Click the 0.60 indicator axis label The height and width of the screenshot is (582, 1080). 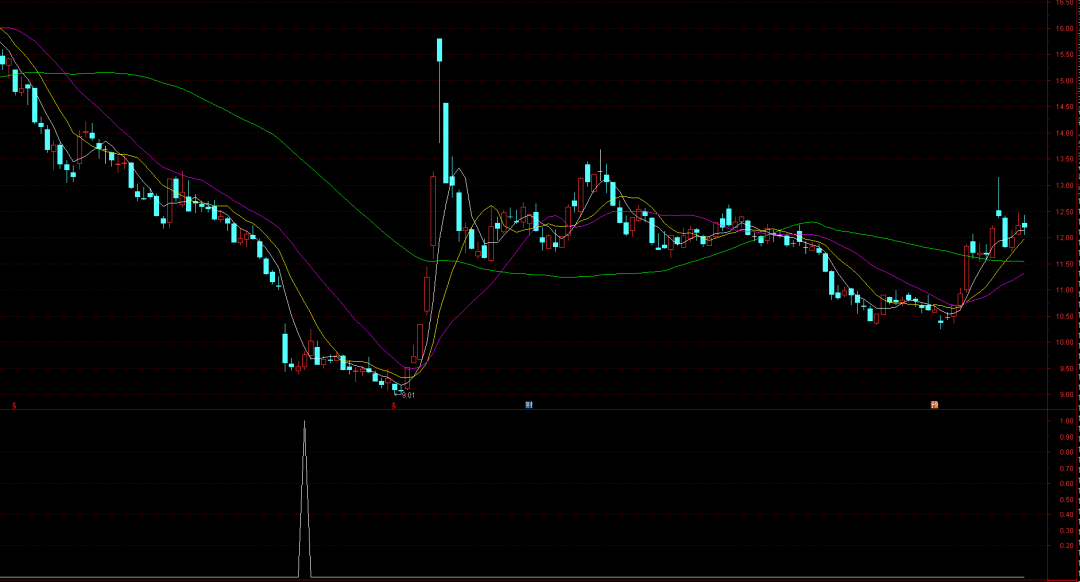click(1066, 484)
